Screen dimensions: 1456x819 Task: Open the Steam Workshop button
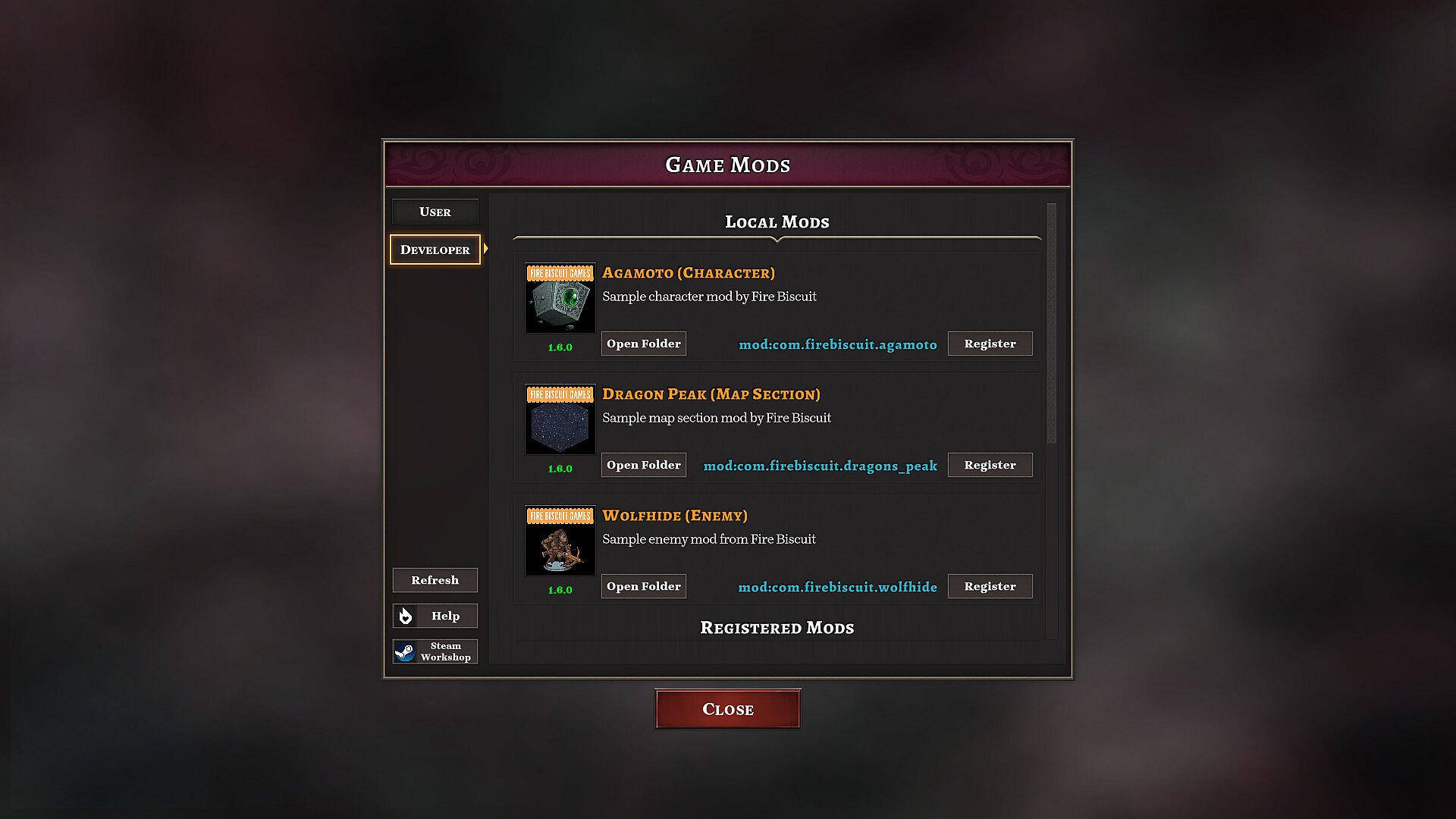(435, 651)
